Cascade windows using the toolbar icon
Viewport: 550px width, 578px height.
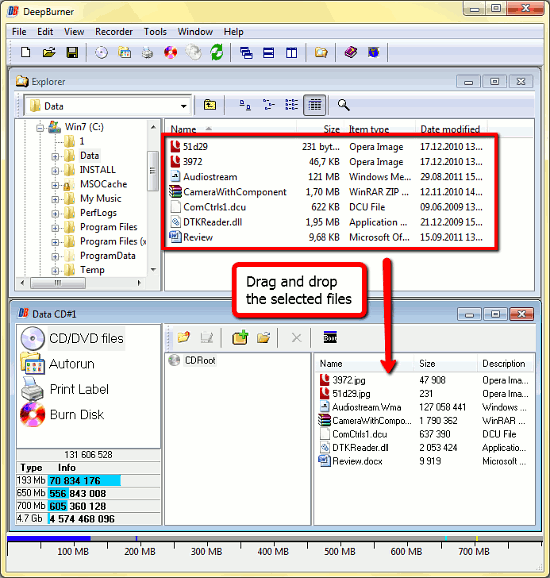coord(246,53)
